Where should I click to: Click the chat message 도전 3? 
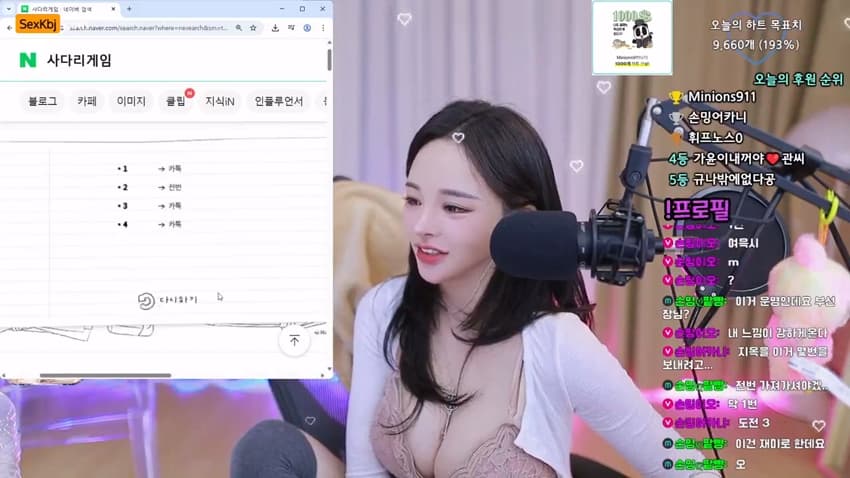tap(754, 423)
